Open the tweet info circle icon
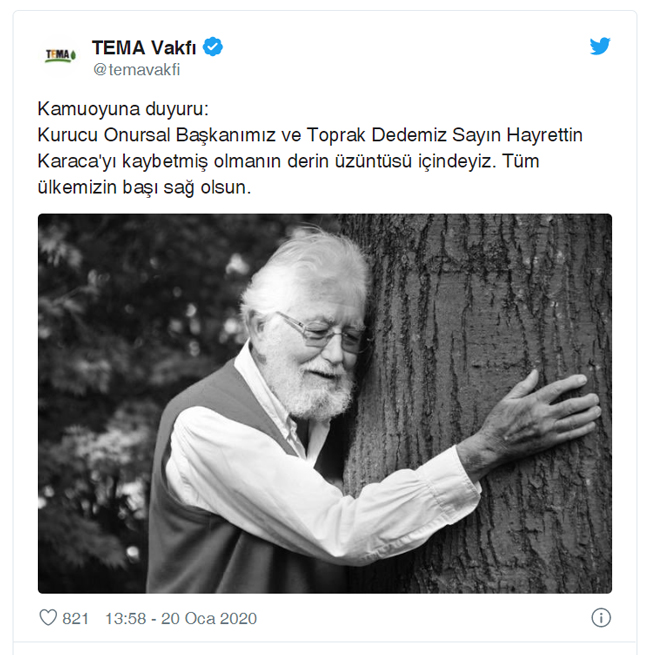 click(601, 617)
